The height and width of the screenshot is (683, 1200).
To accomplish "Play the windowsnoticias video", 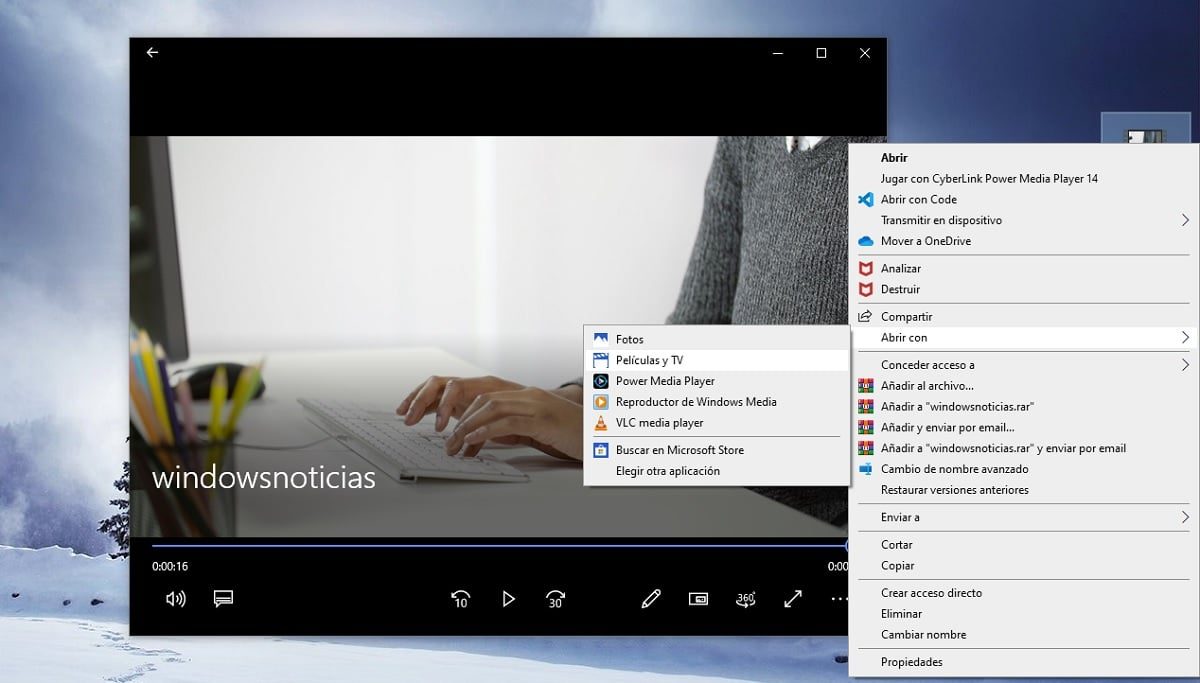I will (x=508, y=599).
